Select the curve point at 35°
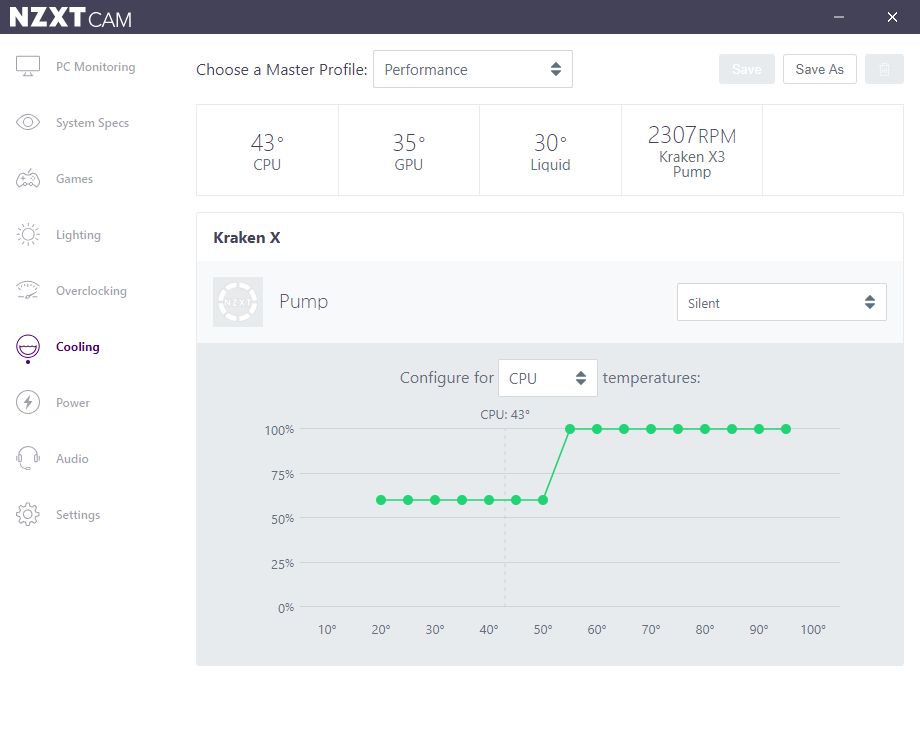Image resolution: width=920 pixels, height=755 pixels. [x=462, y=500]
